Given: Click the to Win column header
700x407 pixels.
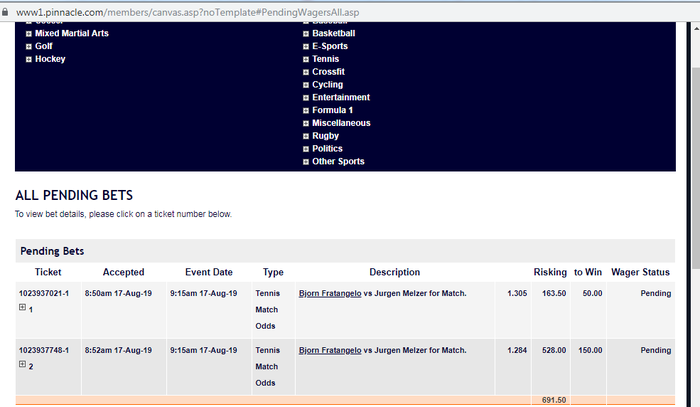Looking at the screenshot, I should pos(588,272).
